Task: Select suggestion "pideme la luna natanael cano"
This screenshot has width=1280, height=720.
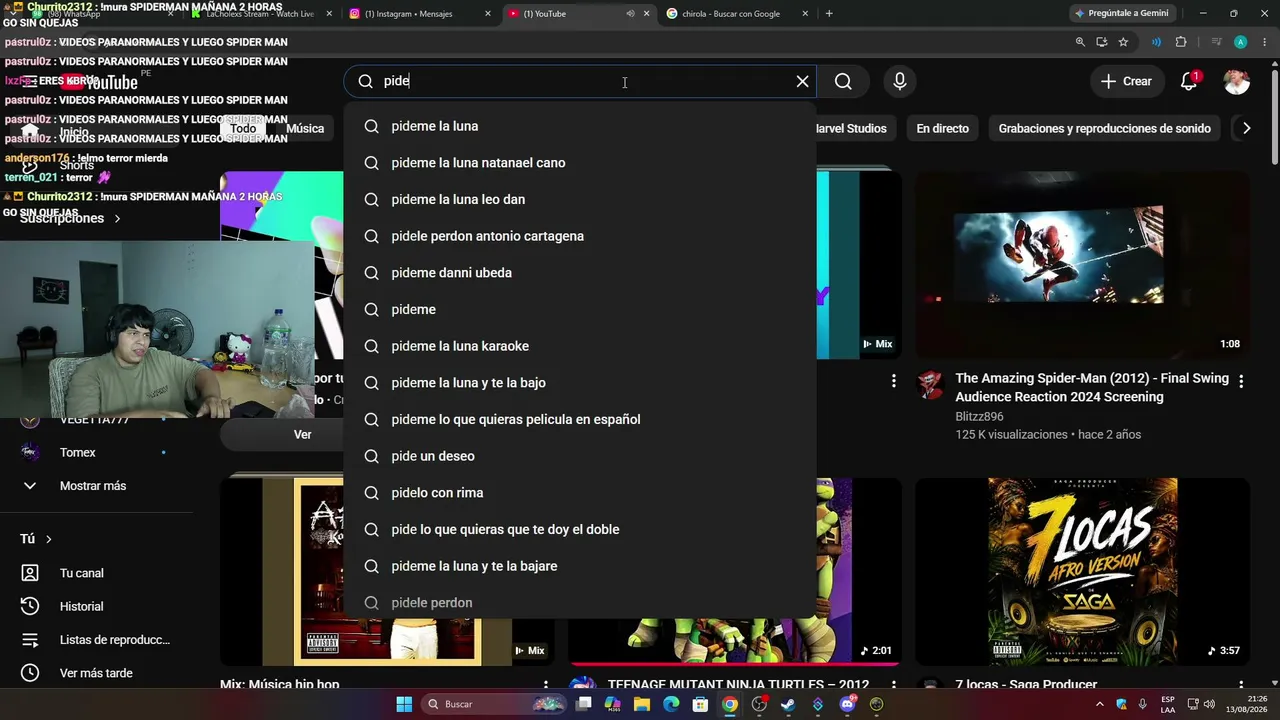Action: 580,163
